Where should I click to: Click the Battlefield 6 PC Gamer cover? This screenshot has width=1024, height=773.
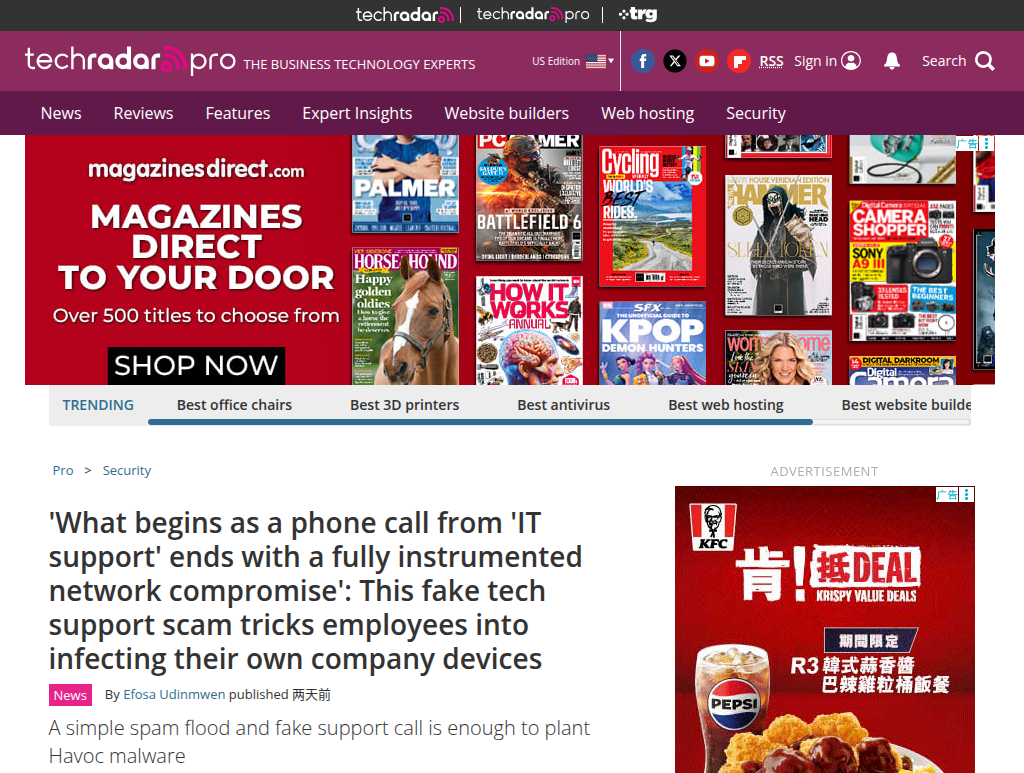pyautogui.click(x=529, y=198)
